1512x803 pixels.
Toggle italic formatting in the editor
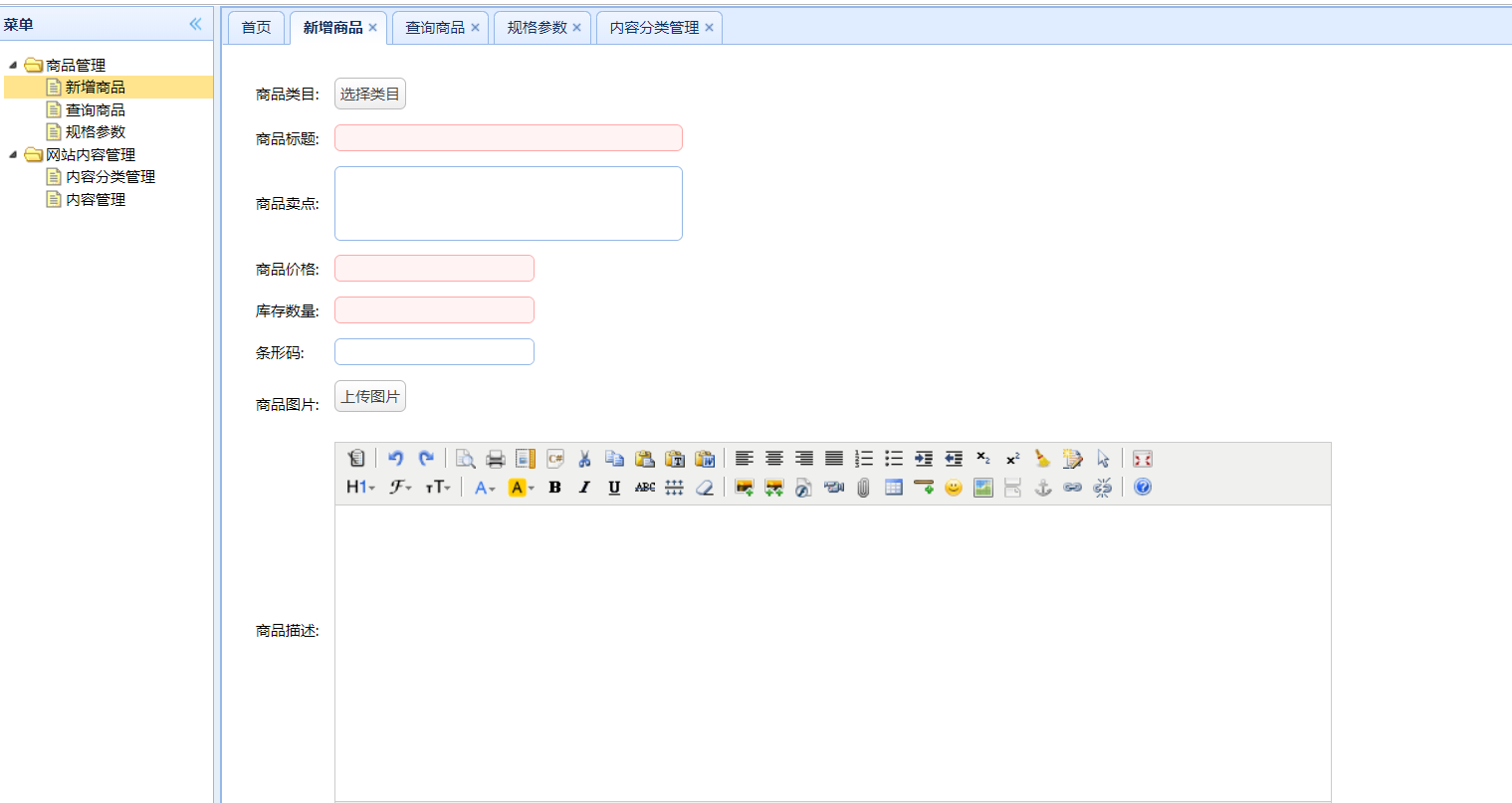click(x=583, y=487)
